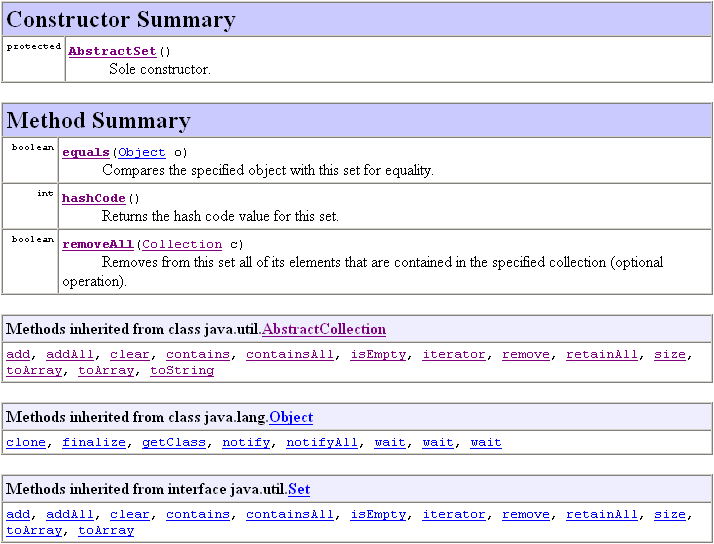Viewport: 714px width, 544px height.
Task: Open the finalize method link
Action: tap(93, 442)
